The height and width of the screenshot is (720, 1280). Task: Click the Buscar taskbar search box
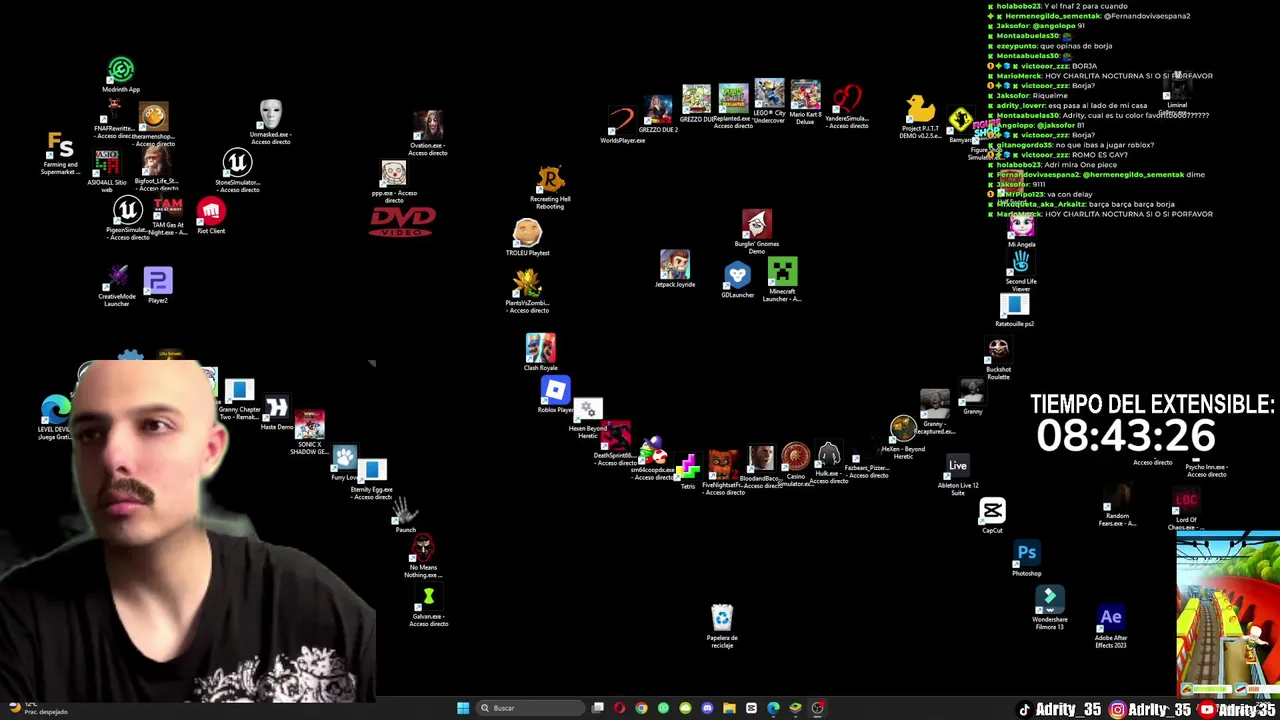tap(528, 708)
